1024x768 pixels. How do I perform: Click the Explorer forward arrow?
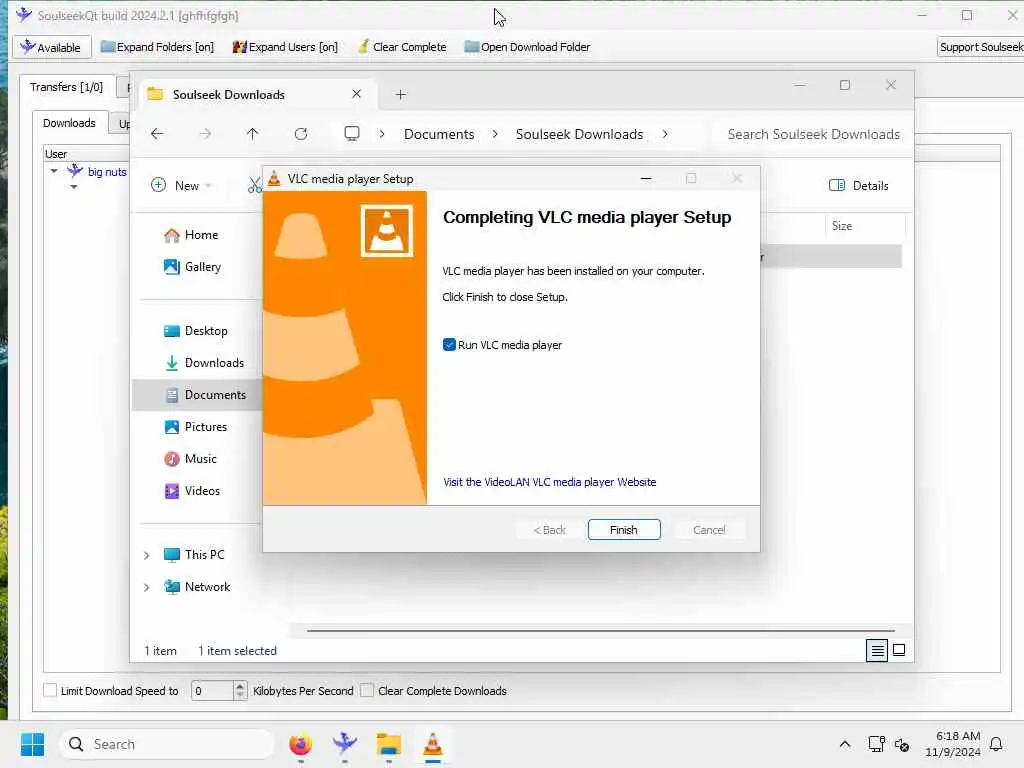click(x=205, y=134)
